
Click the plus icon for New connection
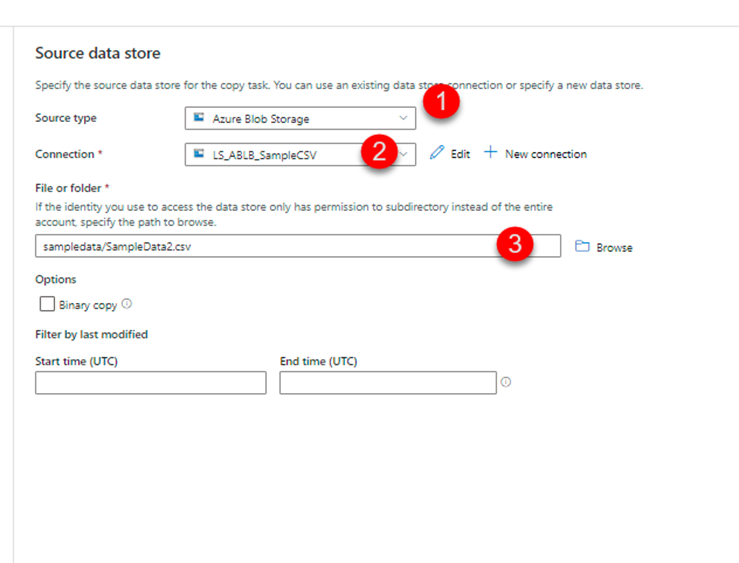(x=491, y=152)
